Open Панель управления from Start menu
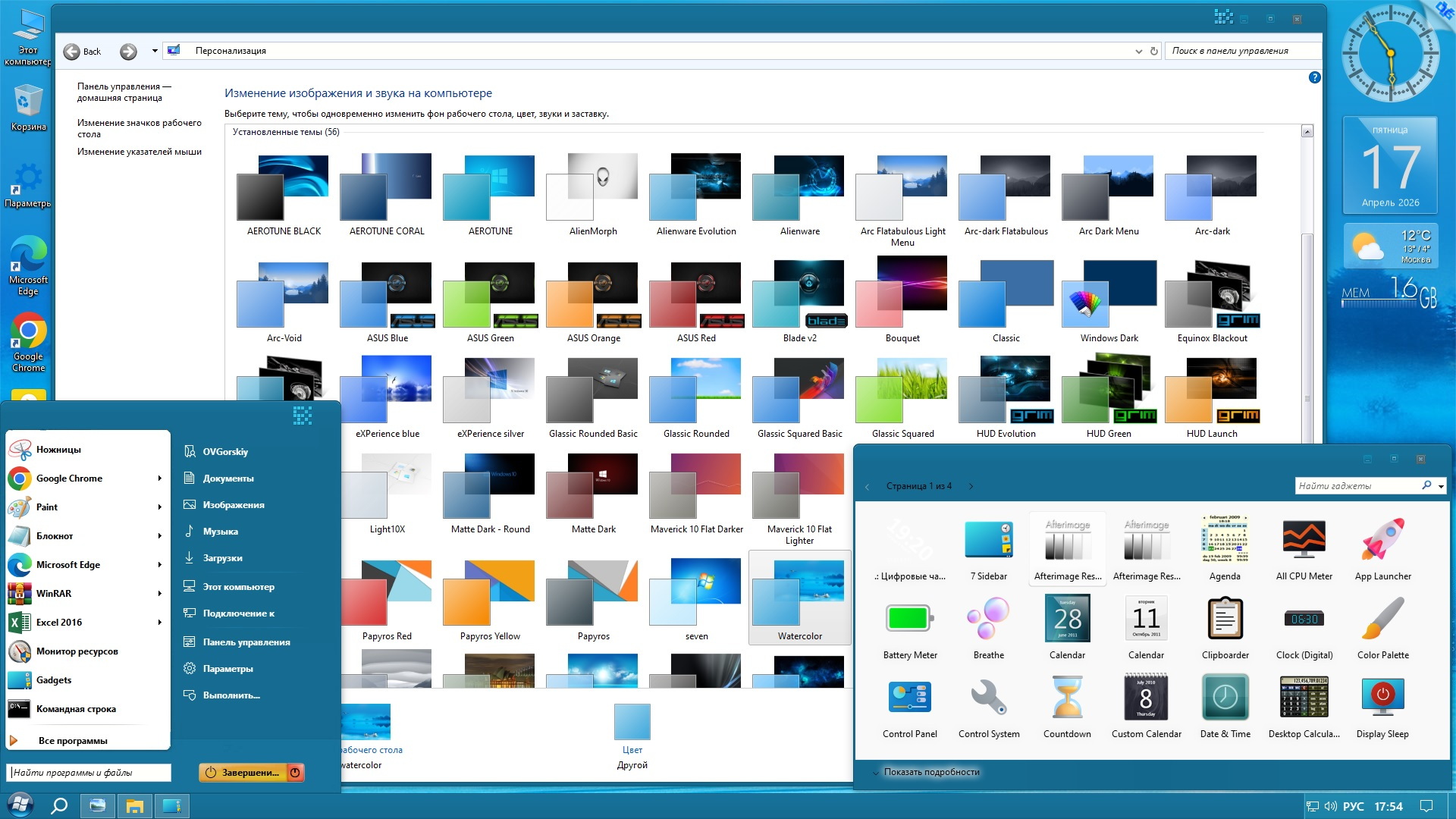The image size is (1456, 819). click(246, 642)
